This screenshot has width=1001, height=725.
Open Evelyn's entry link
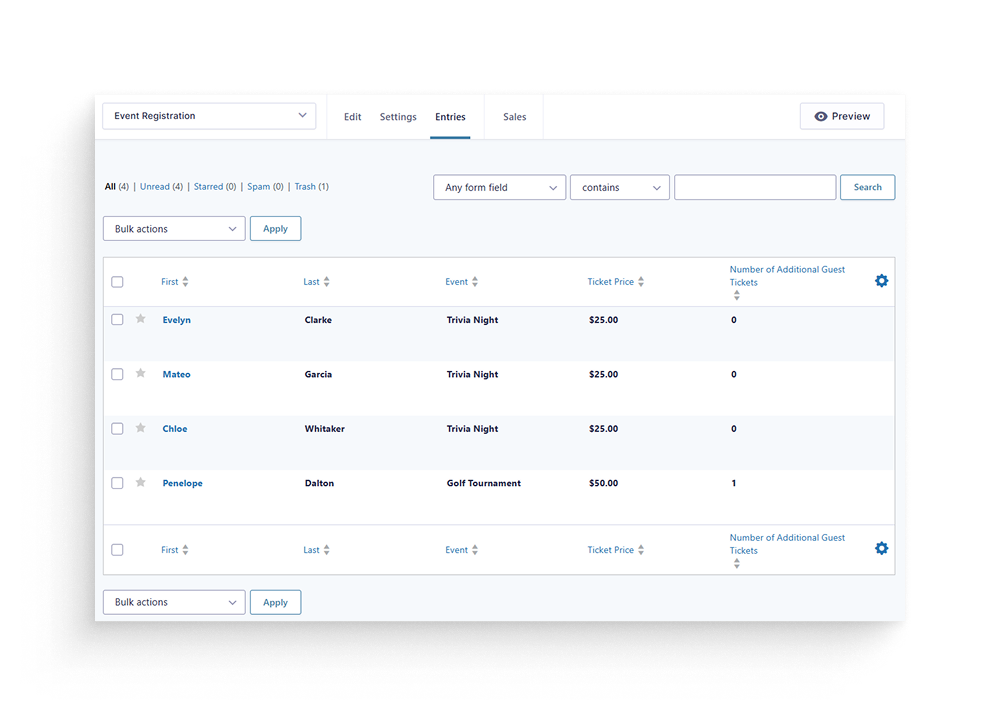176,320
